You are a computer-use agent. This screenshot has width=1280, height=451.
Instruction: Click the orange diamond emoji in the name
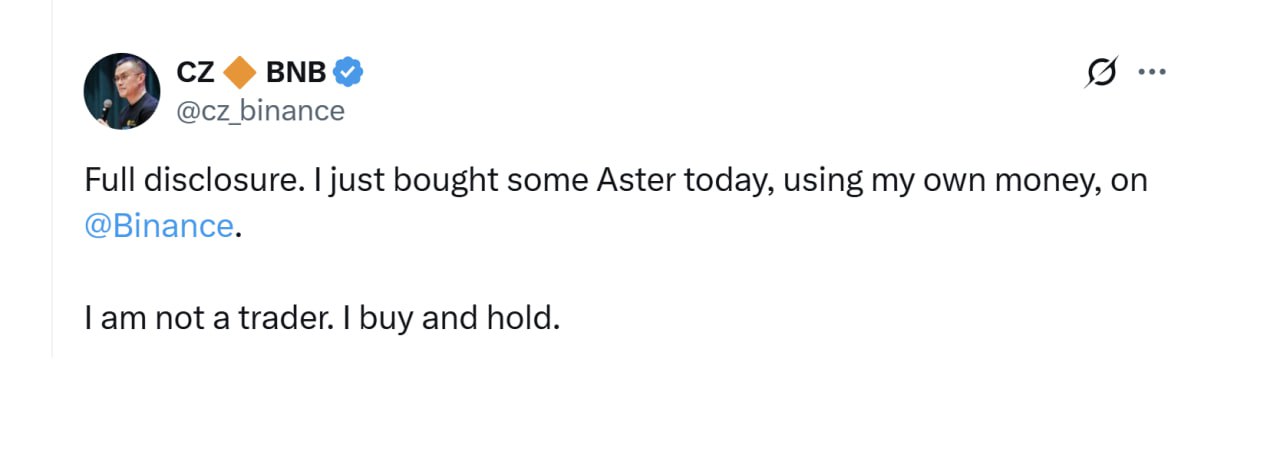(x=240, y=72)
